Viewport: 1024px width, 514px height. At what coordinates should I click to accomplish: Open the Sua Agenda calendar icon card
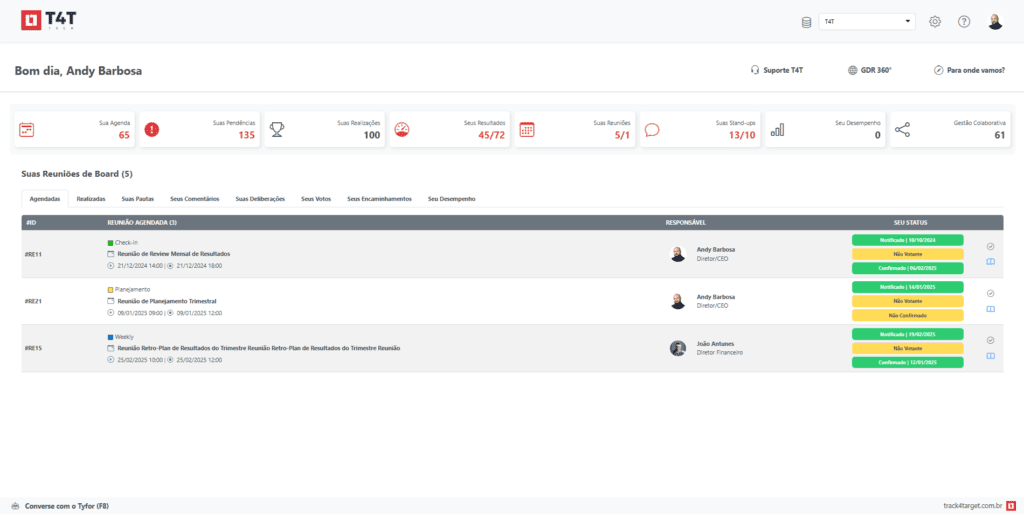pos(27,129)
